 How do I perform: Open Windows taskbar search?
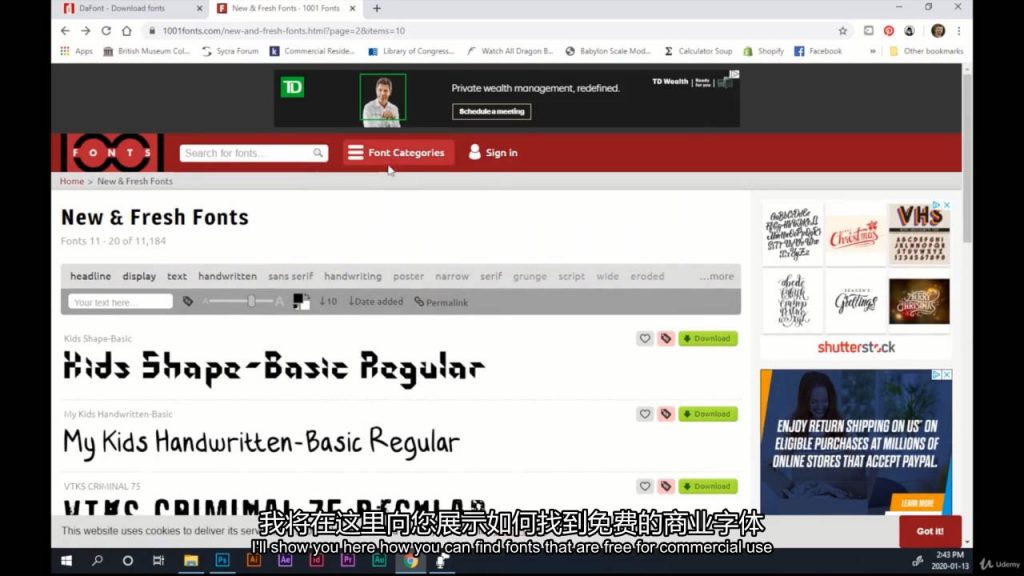(x=97, y=561)
